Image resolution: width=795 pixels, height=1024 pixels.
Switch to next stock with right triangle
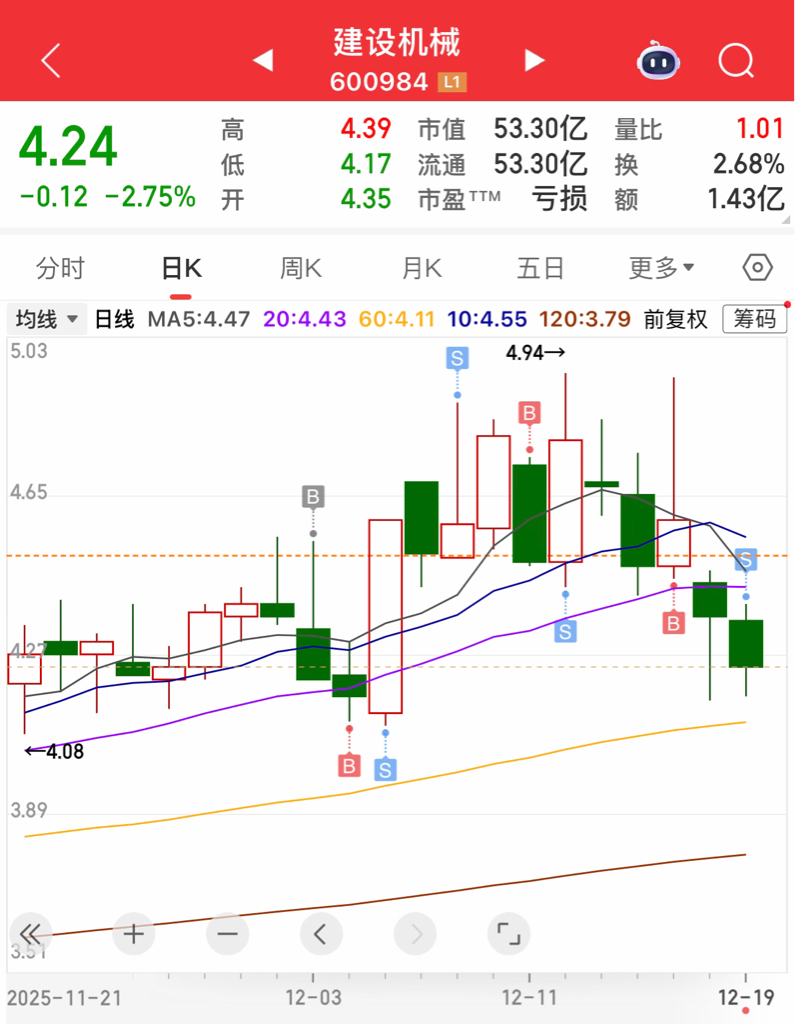[x=534, y=60]
